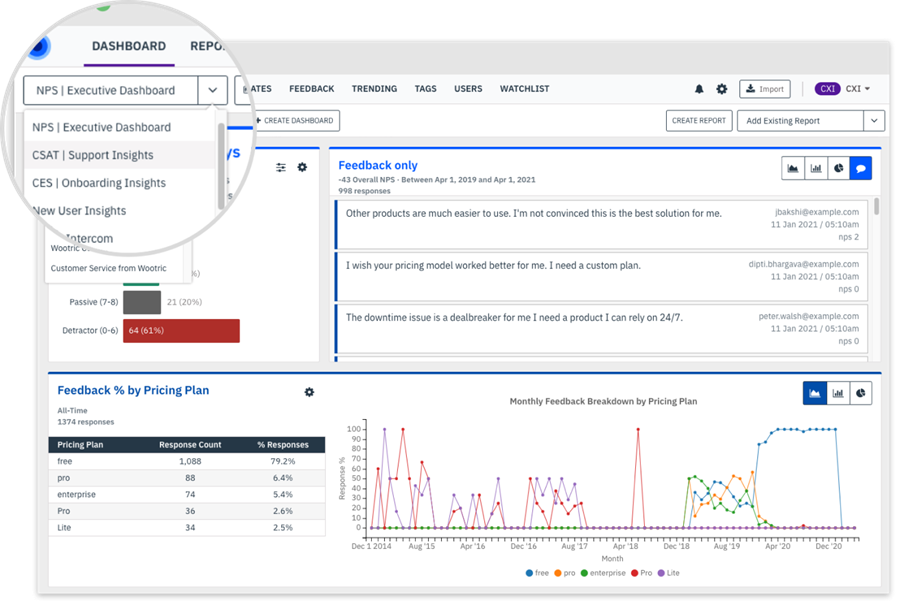Click the red Detractor bar

(181, 331)
